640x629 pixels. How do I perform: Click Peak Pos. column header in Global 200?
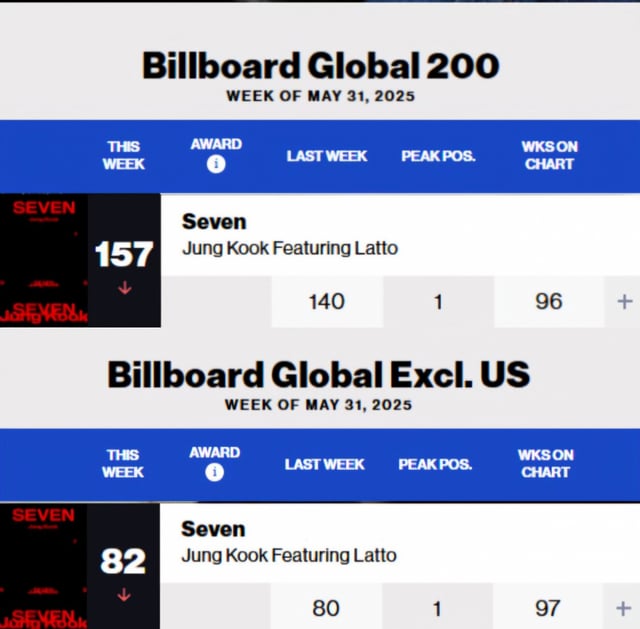[x=438, y=156]
